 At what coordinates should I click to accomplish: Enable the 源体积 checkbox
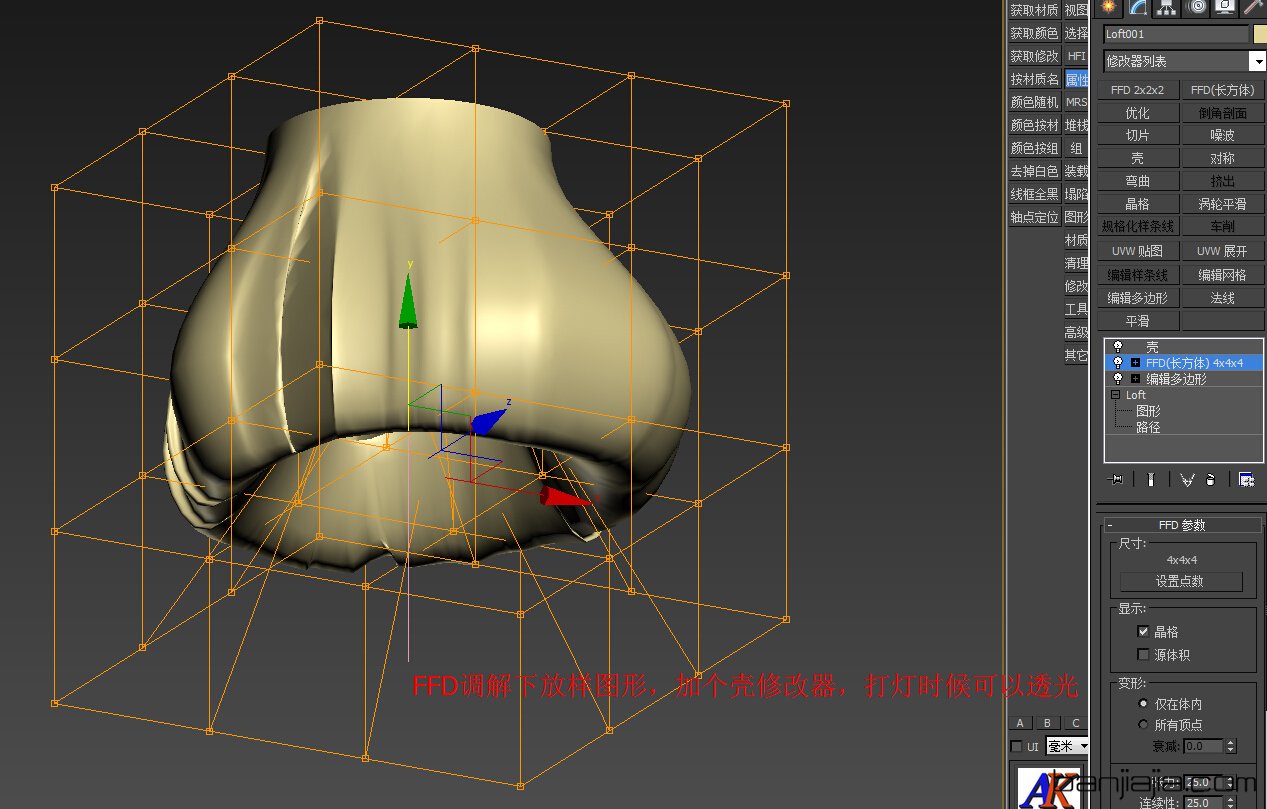pyautogui.click(x=1143, y=654)
